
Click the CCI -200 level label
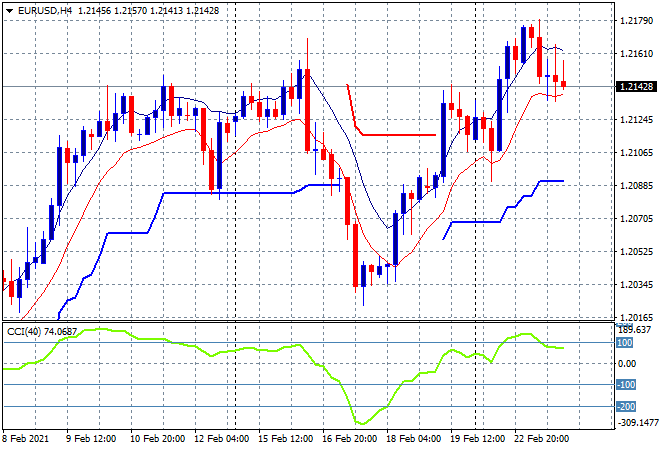coord(626,407)
